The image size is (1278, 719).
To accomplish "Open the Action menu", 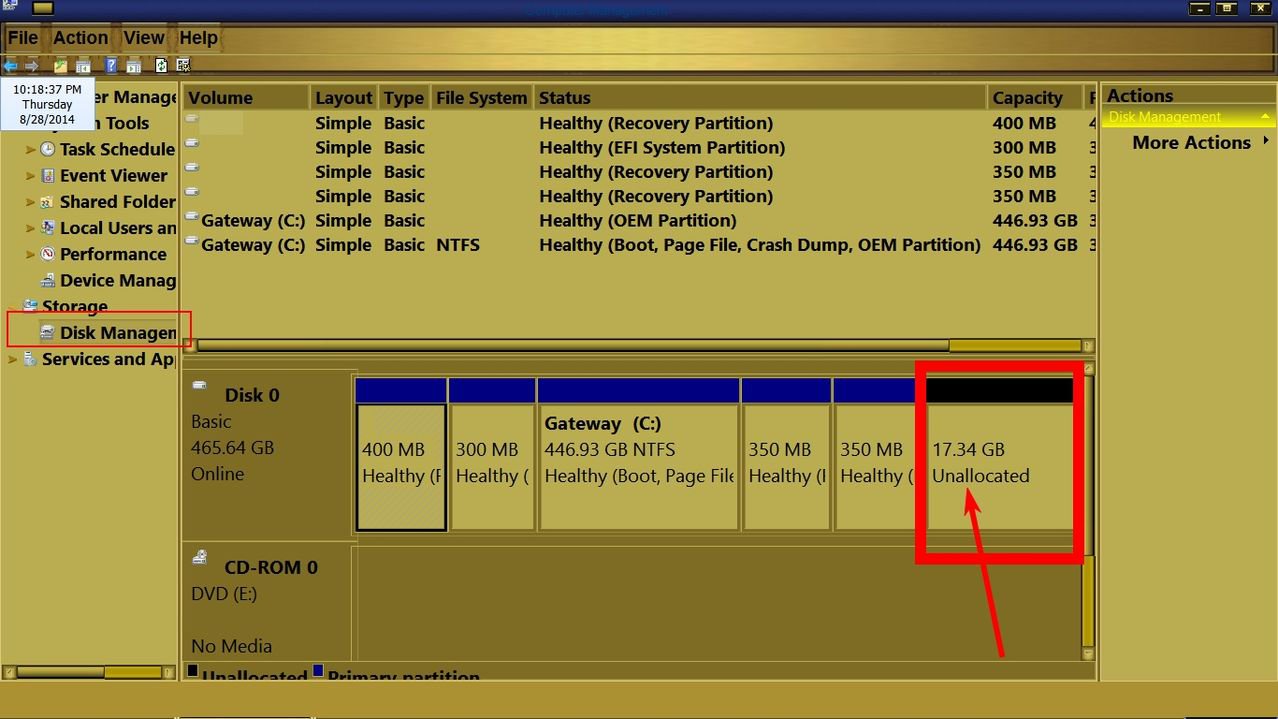I will 80,37.
